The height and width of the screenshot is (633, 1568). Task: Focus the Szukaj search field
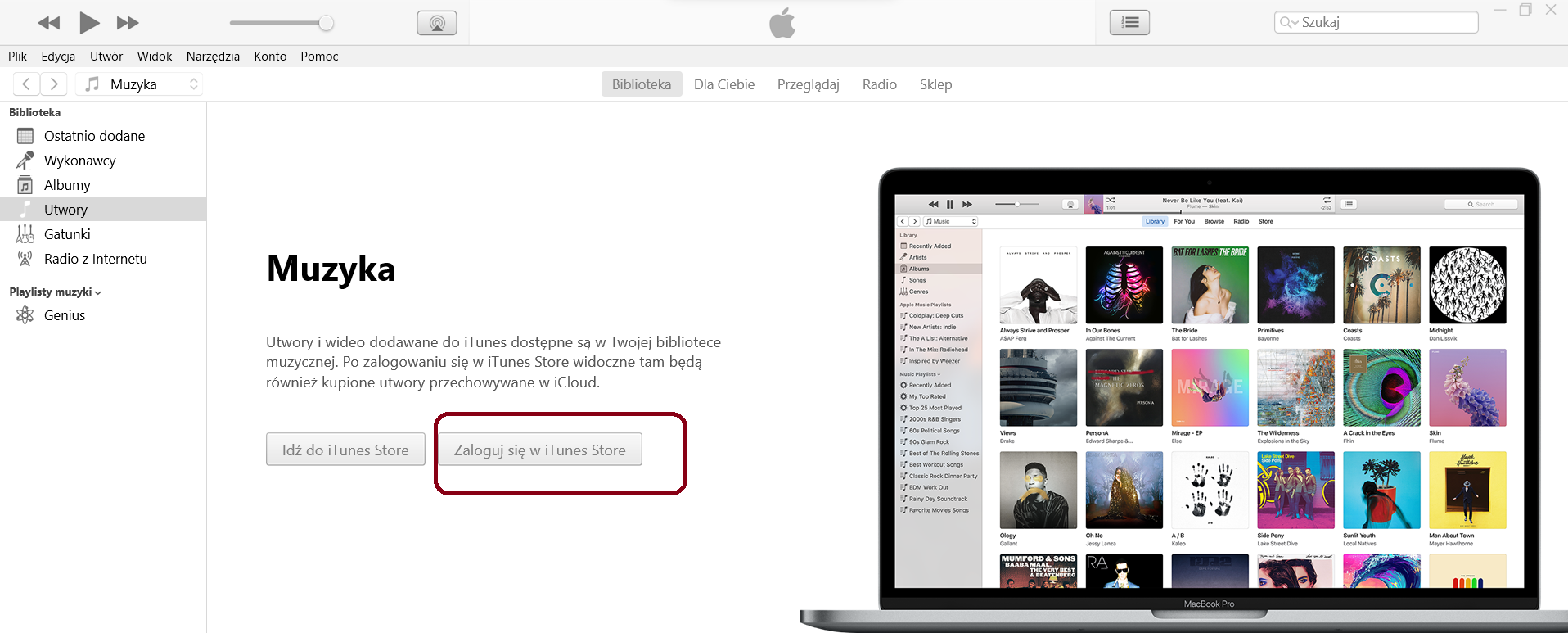click(1376, 22)
